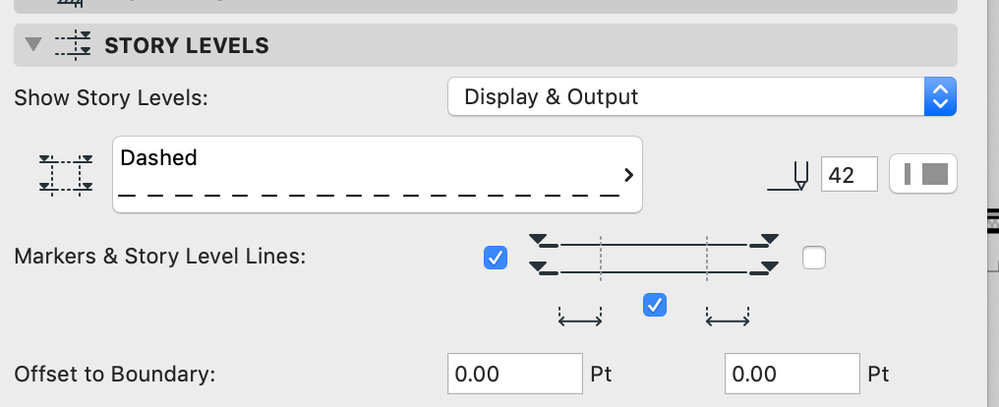Click the left Offset to Boundary field

tap(515, 375)
